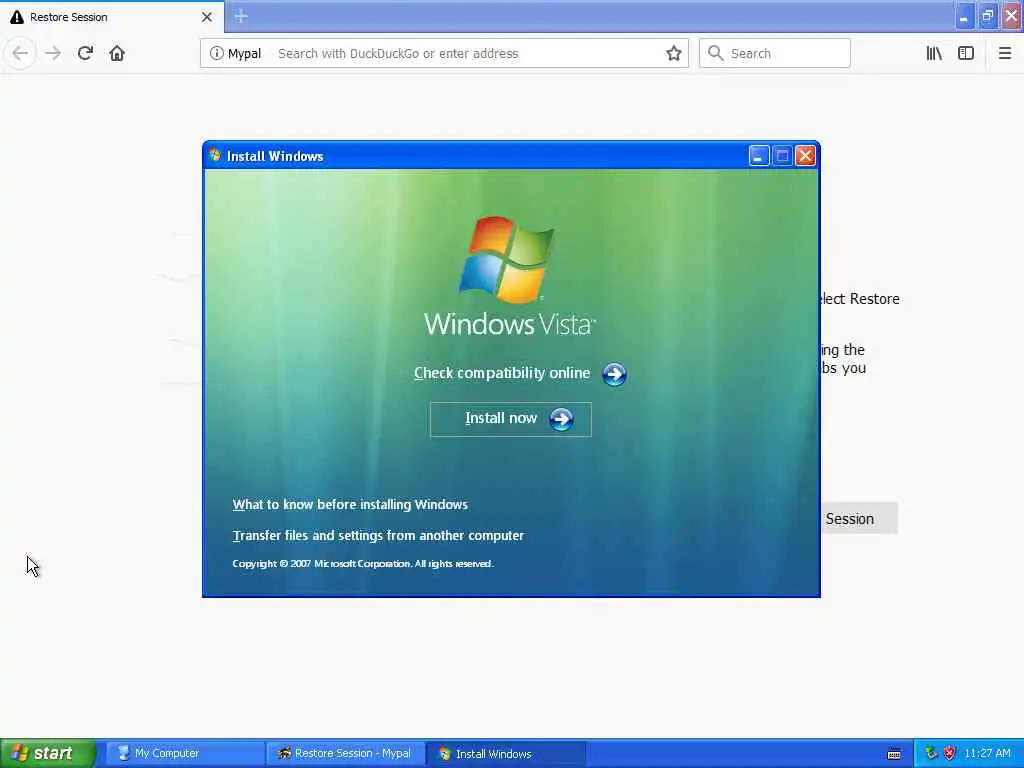This screenshot has width=1024, height=768.
Task: Open a new tab with the plus
Action: click(241, 16)
